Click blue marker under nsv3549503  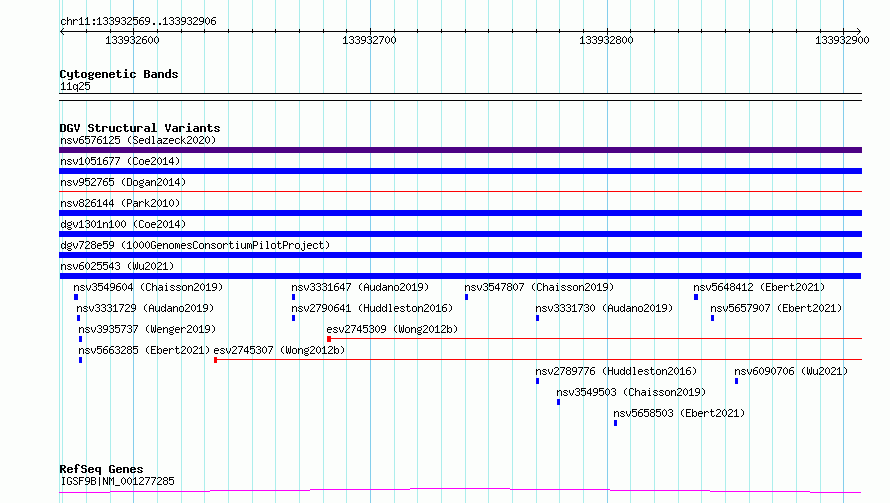[559, 402]
